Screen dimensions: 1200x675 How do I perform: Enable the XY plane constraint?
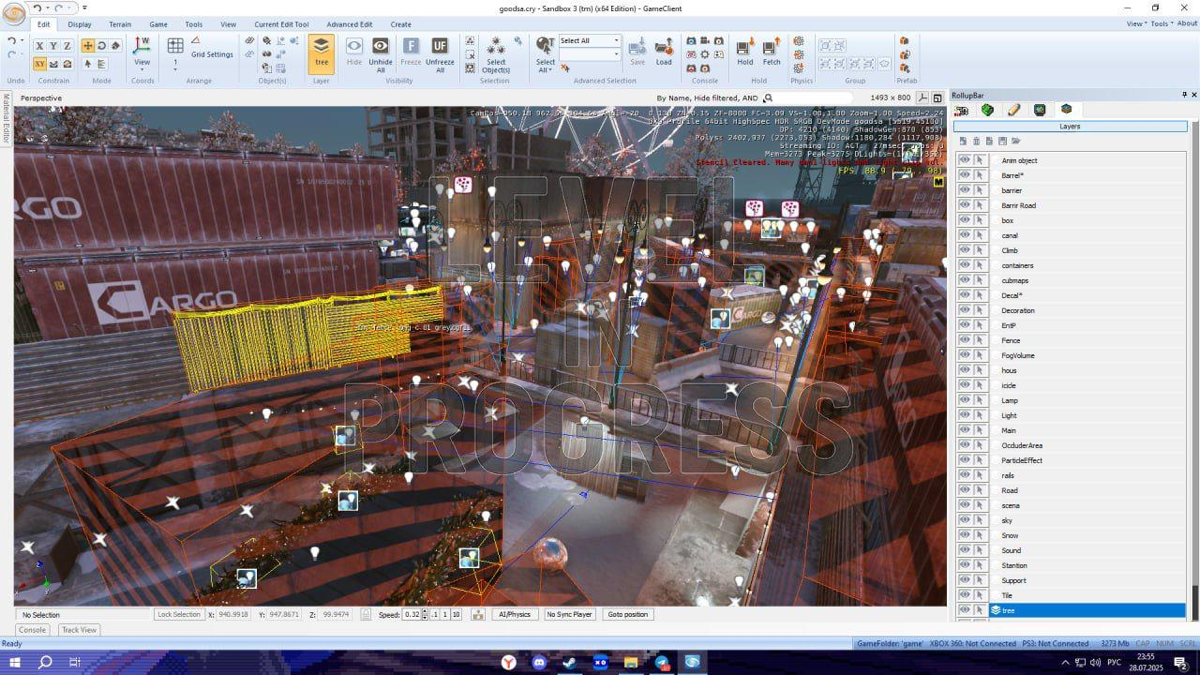point(40,64)
